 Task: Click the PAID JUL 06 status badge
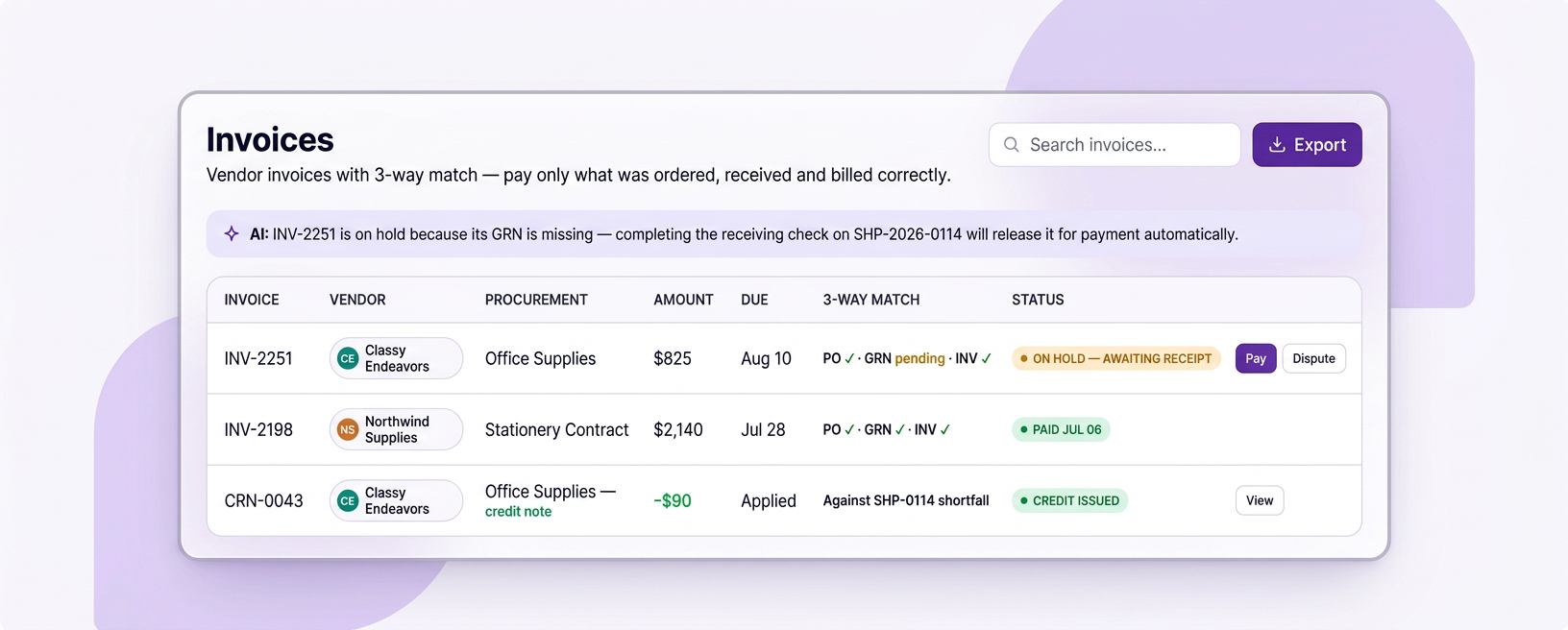(1061, 429)
